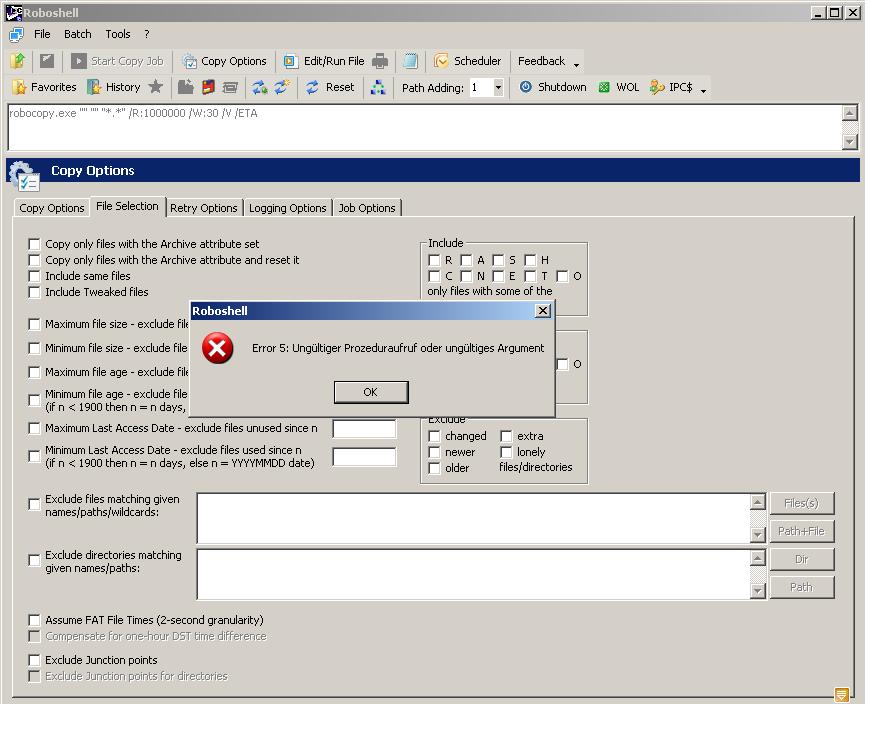
Task: Enable Assume FAT File Times
Action: pos(34,620)
